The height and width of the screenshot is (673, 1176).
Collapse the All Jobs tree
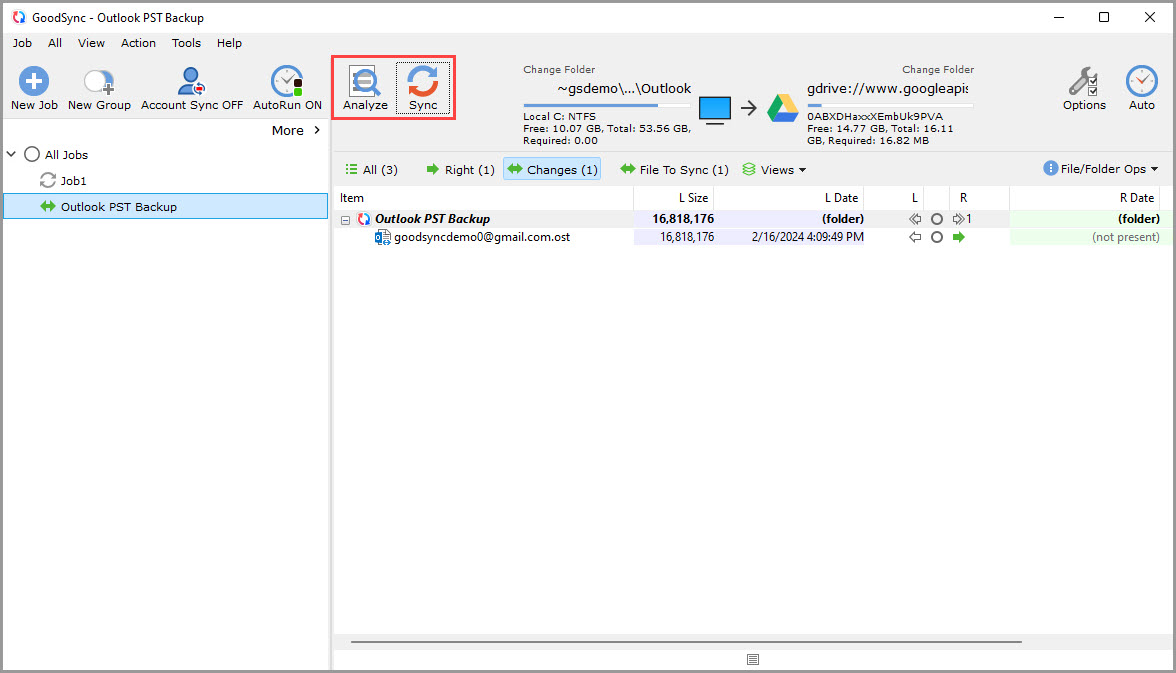tap(11, 155)
